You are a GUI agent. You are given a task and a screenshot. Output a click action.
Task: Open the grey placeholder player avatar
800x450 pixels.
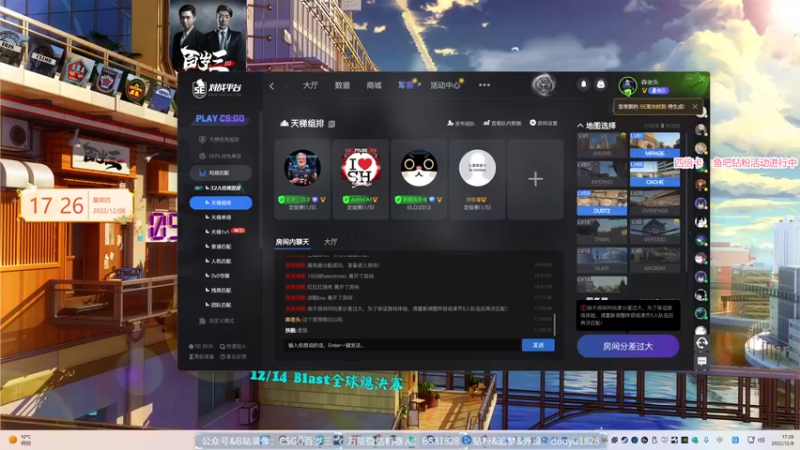(477, 168)
